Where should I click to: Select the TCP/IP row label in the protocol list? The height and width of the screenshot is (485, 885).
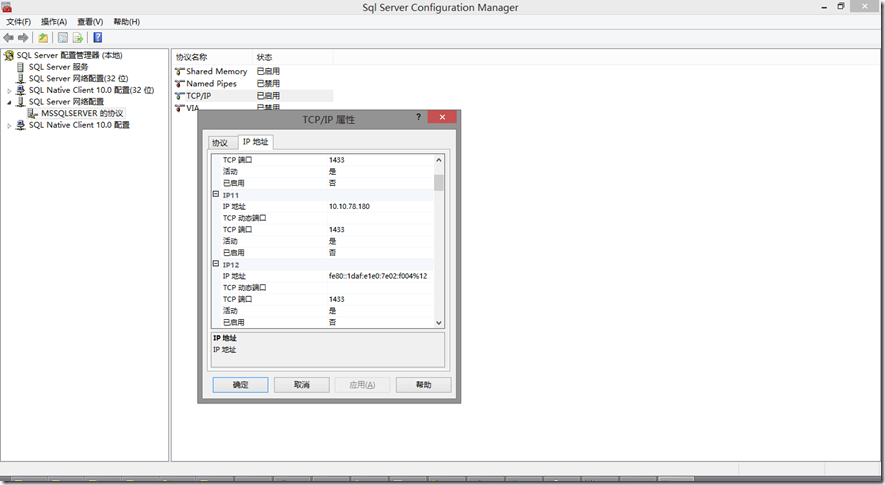pos(199,96)
